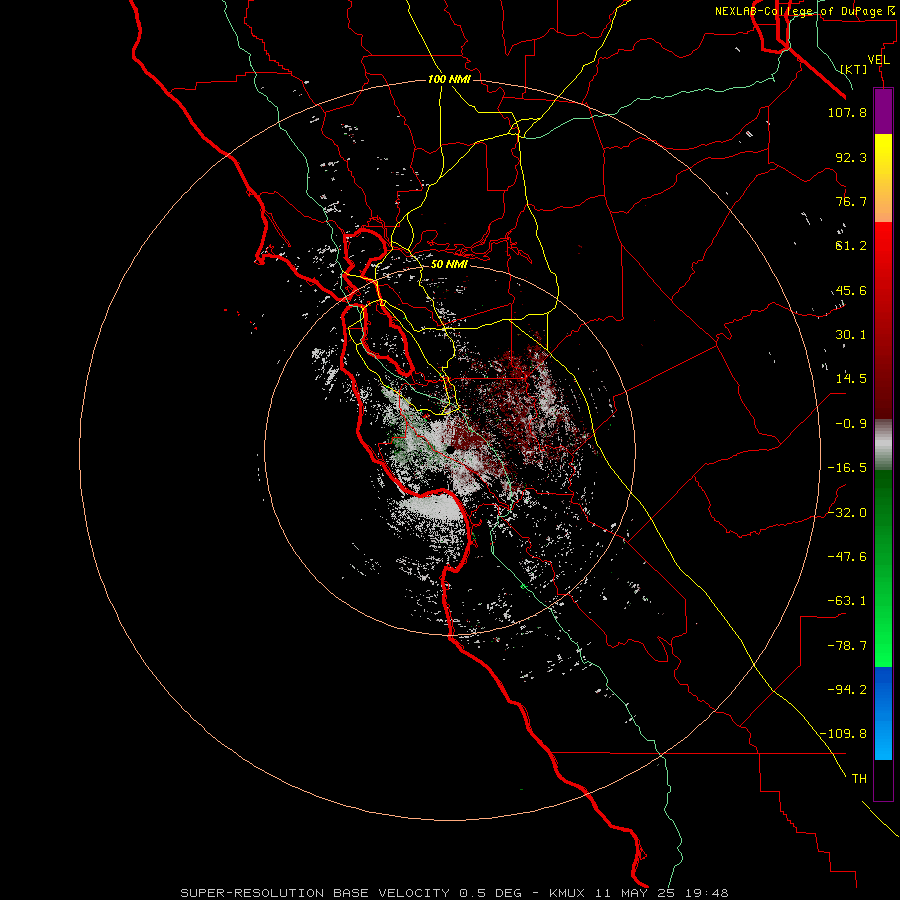Select the -63.1 velocity scale label
The height and width of the screenshot is (900, 900).
[847, 601]
